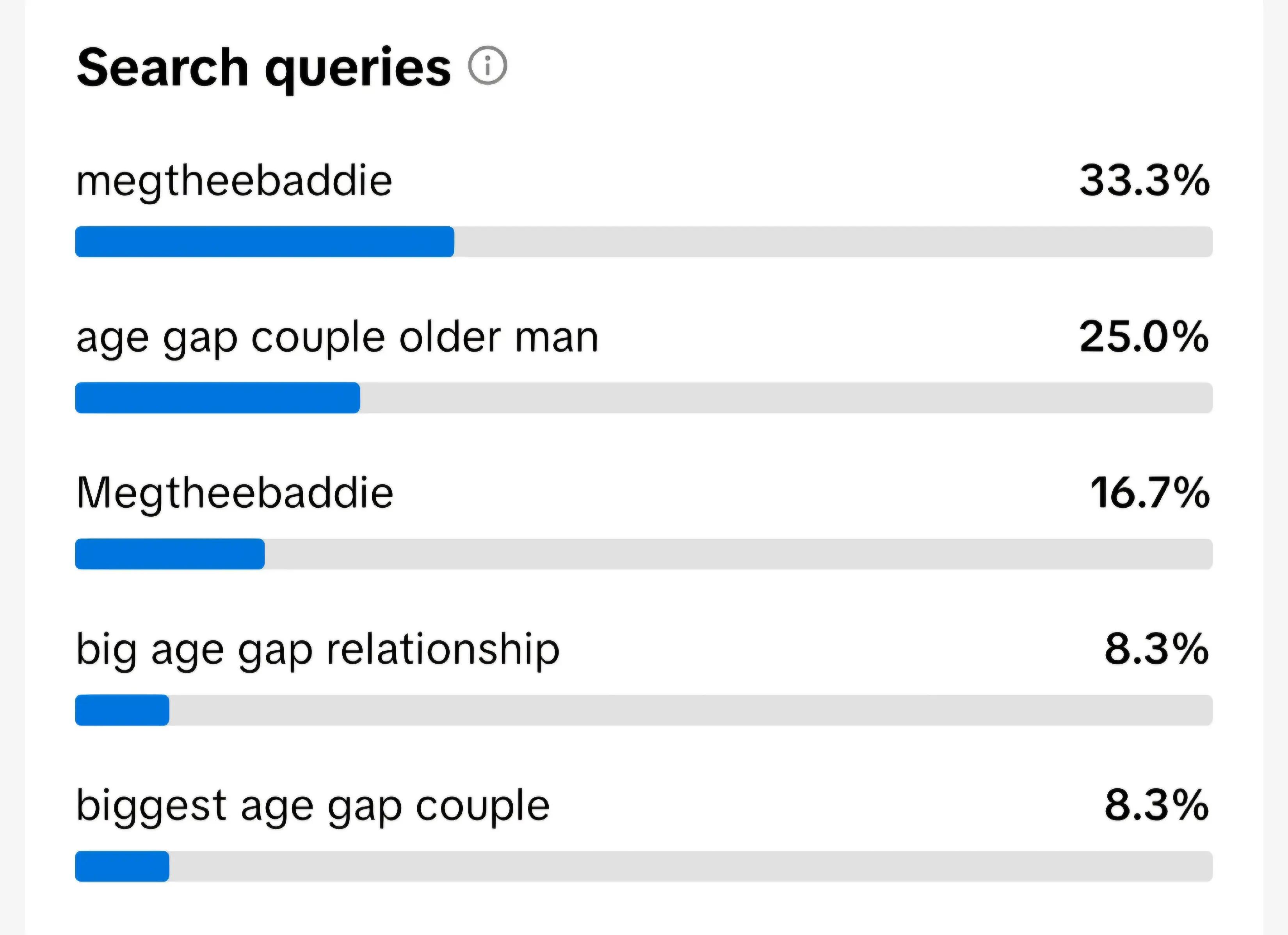This screenshot has height=935, width=1288.
Task: Click the gray track of biggest age gap couple bar
Action: 691,866
